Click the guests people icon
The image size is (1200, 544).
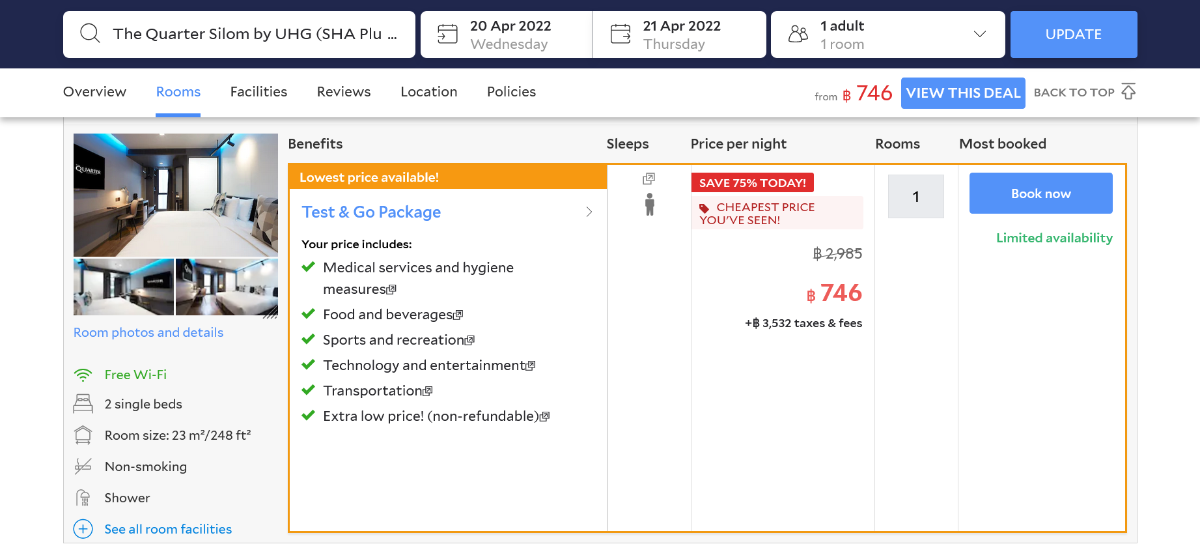pos(798,34)
